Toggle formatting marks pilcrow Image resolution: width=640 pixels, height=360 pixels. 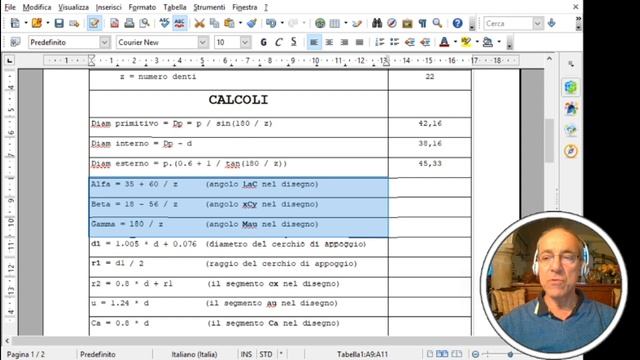coord(422,23)
